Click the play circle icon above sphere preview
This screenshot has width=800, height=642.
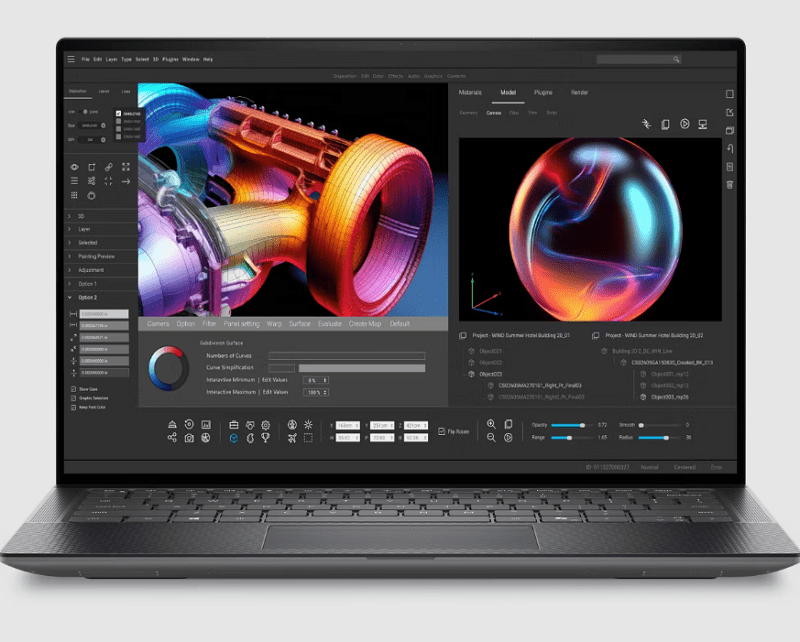click(x=685, y=124)
